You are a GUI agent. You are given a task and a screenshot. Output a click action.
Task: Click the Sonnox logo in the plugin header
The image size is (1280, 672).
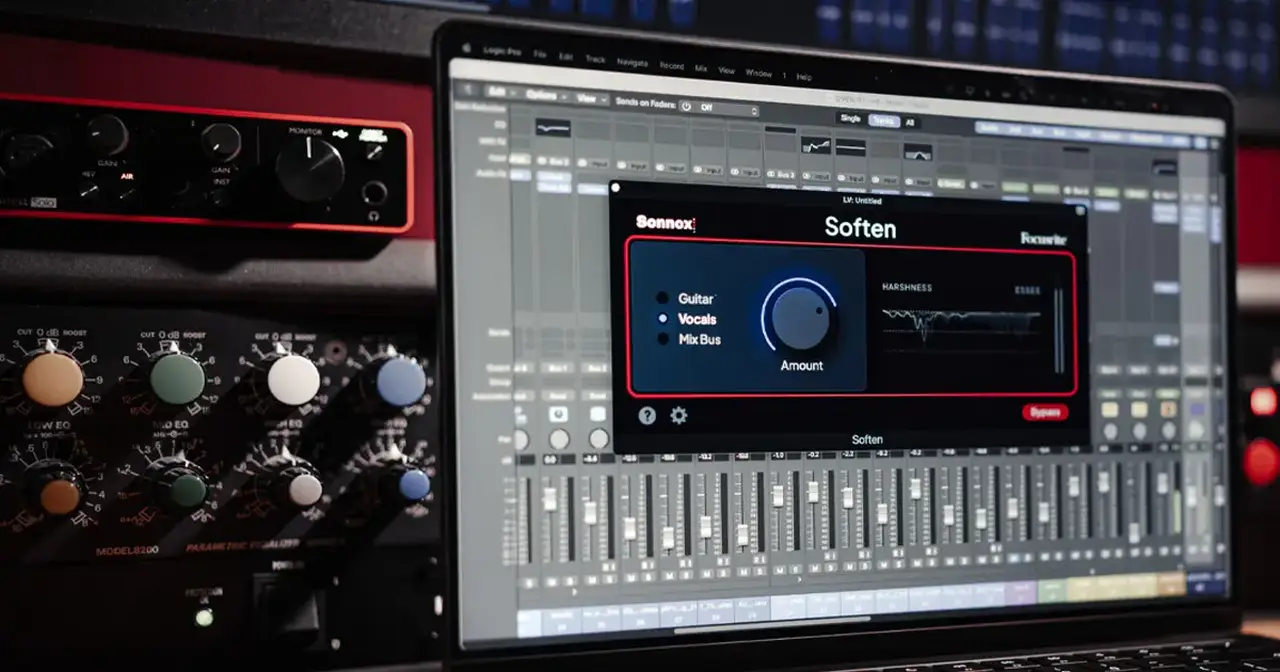click(665, 223)
